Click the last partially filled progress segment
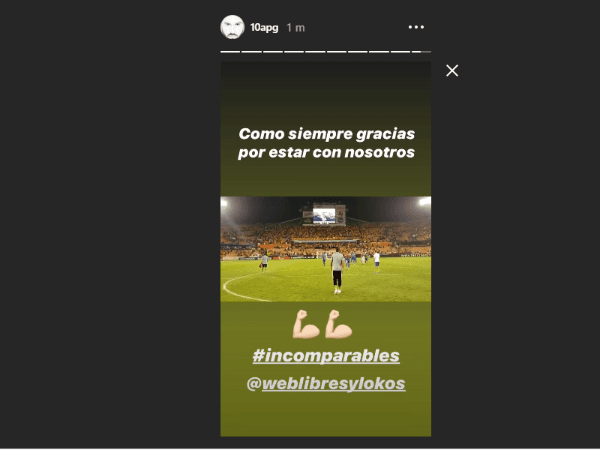The width and height of the screenshot is (600, 450). [421, 51]
